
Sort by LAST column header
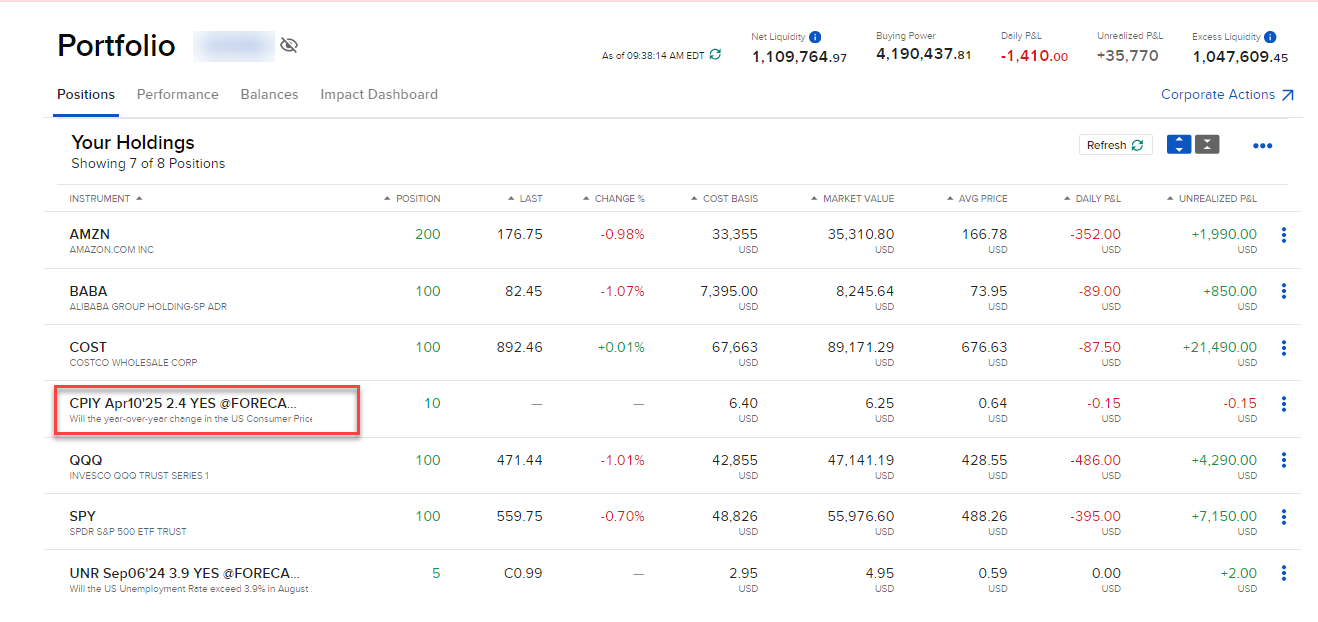coord(525,199)
